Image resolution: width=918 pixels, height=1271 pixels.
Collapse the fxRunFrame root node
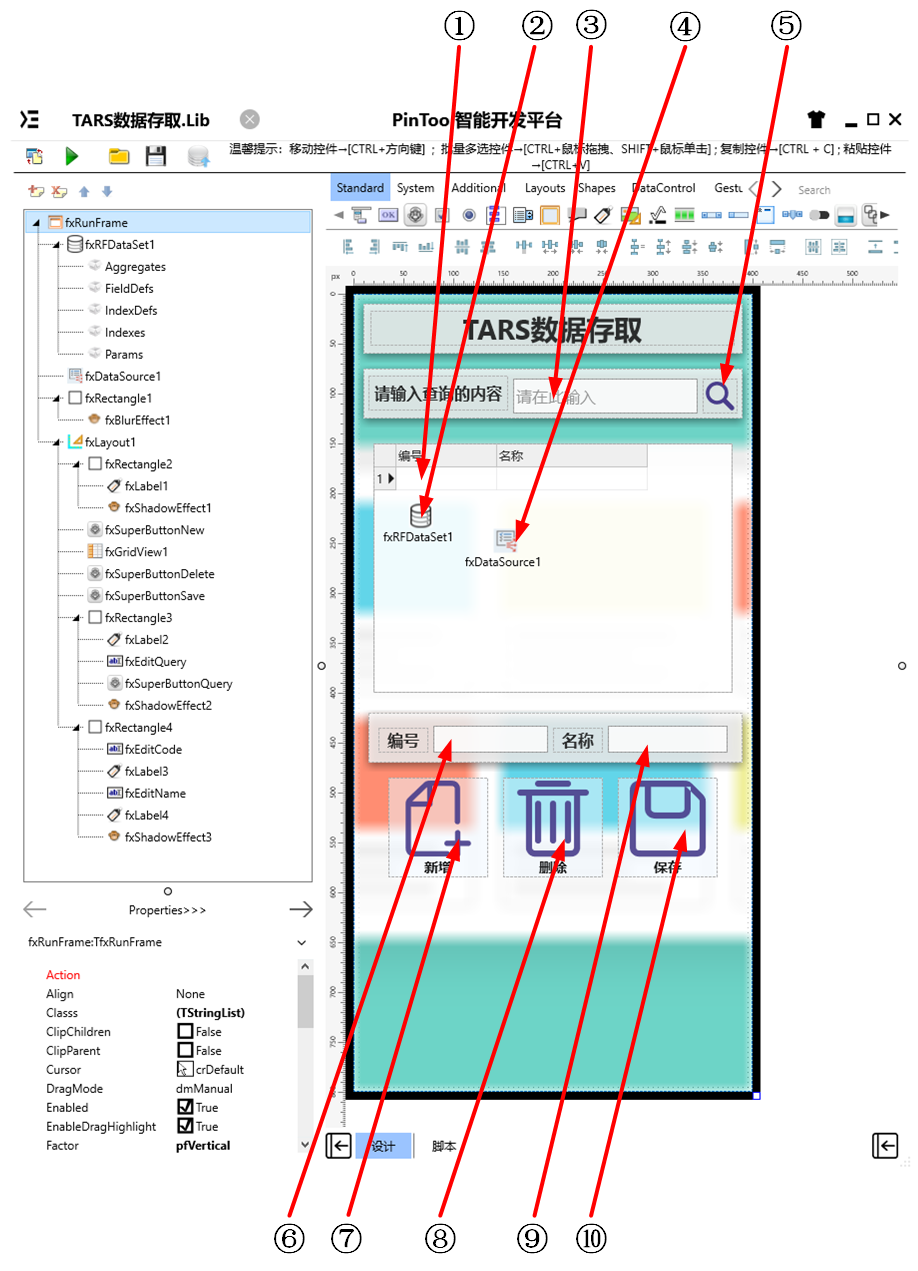37,223
